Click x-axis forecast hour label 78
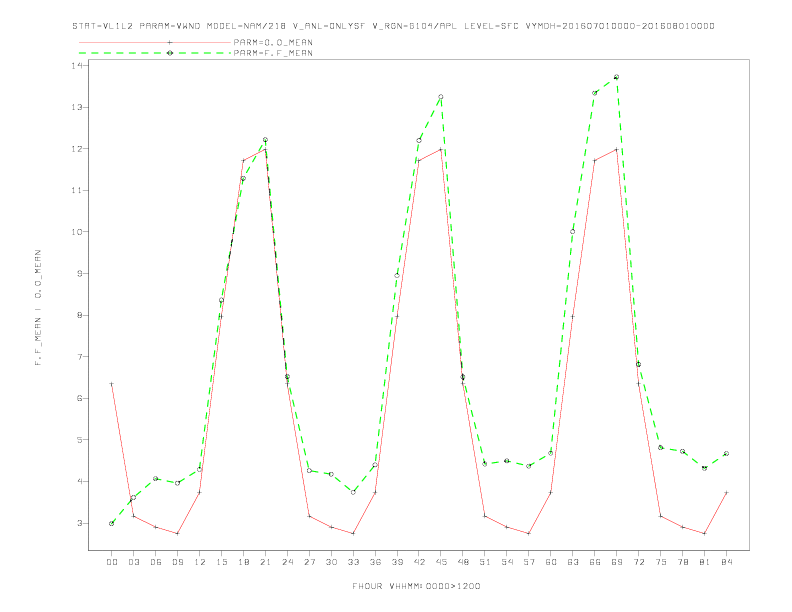 pyautogui.click(x=682, y=562)
